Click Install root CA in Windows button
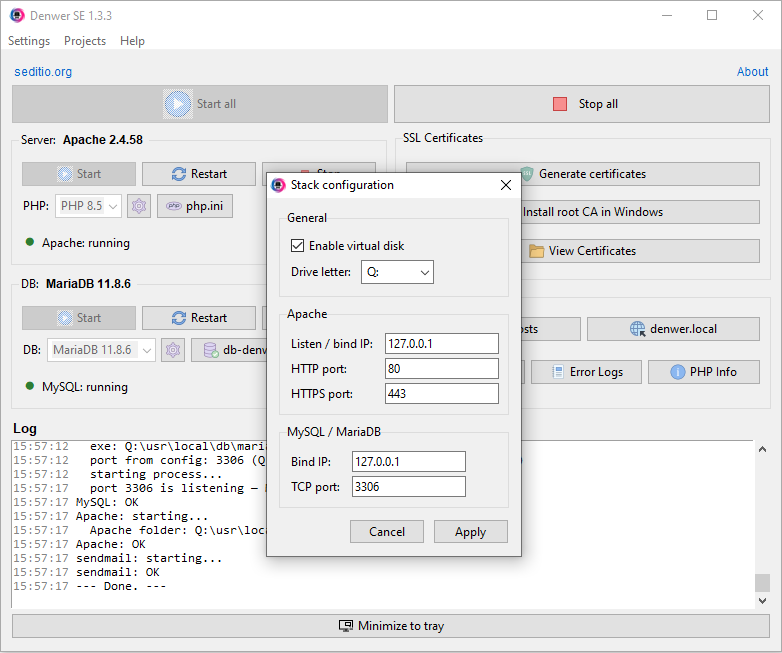 coord(640,212)
